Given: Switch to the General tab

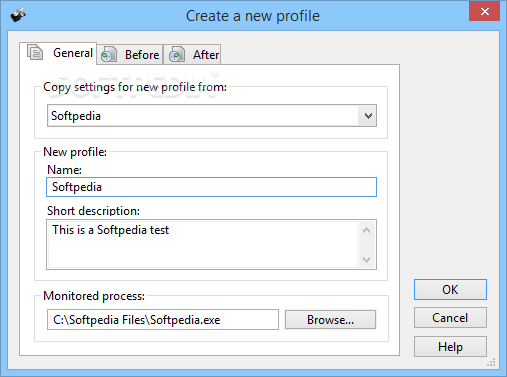Looking at the screenshot, I should [x=58, y=53].
